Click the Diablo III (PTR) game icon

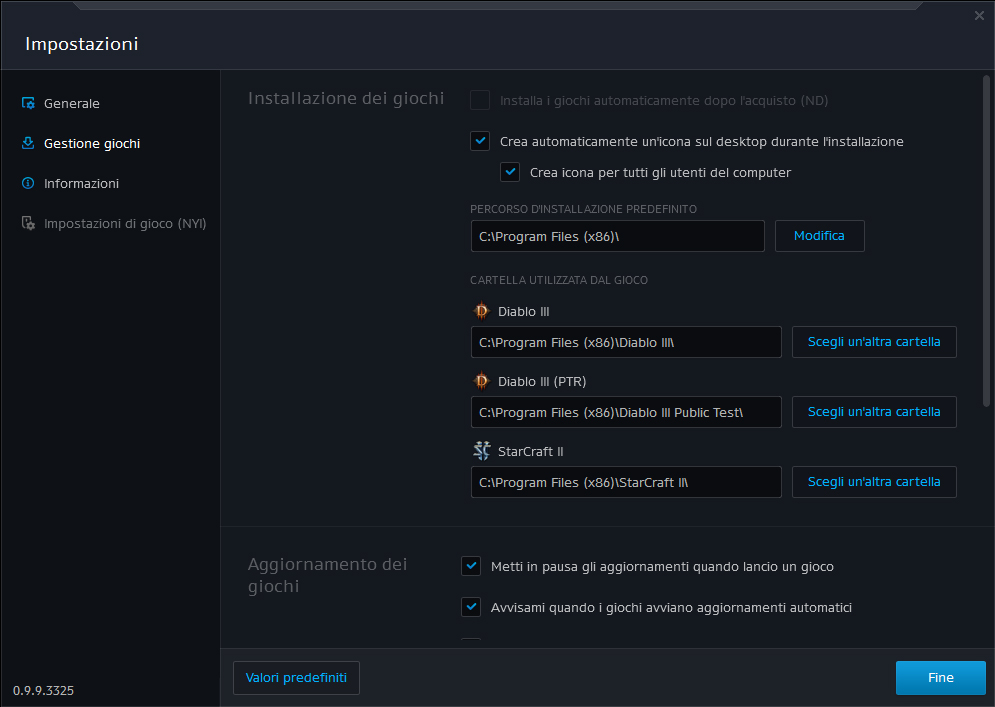tap(481, 381)
